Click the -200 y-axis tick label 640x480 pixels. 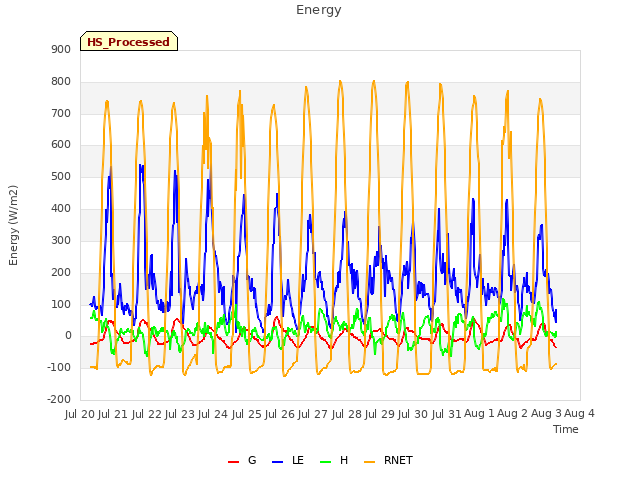coord(59,399)
